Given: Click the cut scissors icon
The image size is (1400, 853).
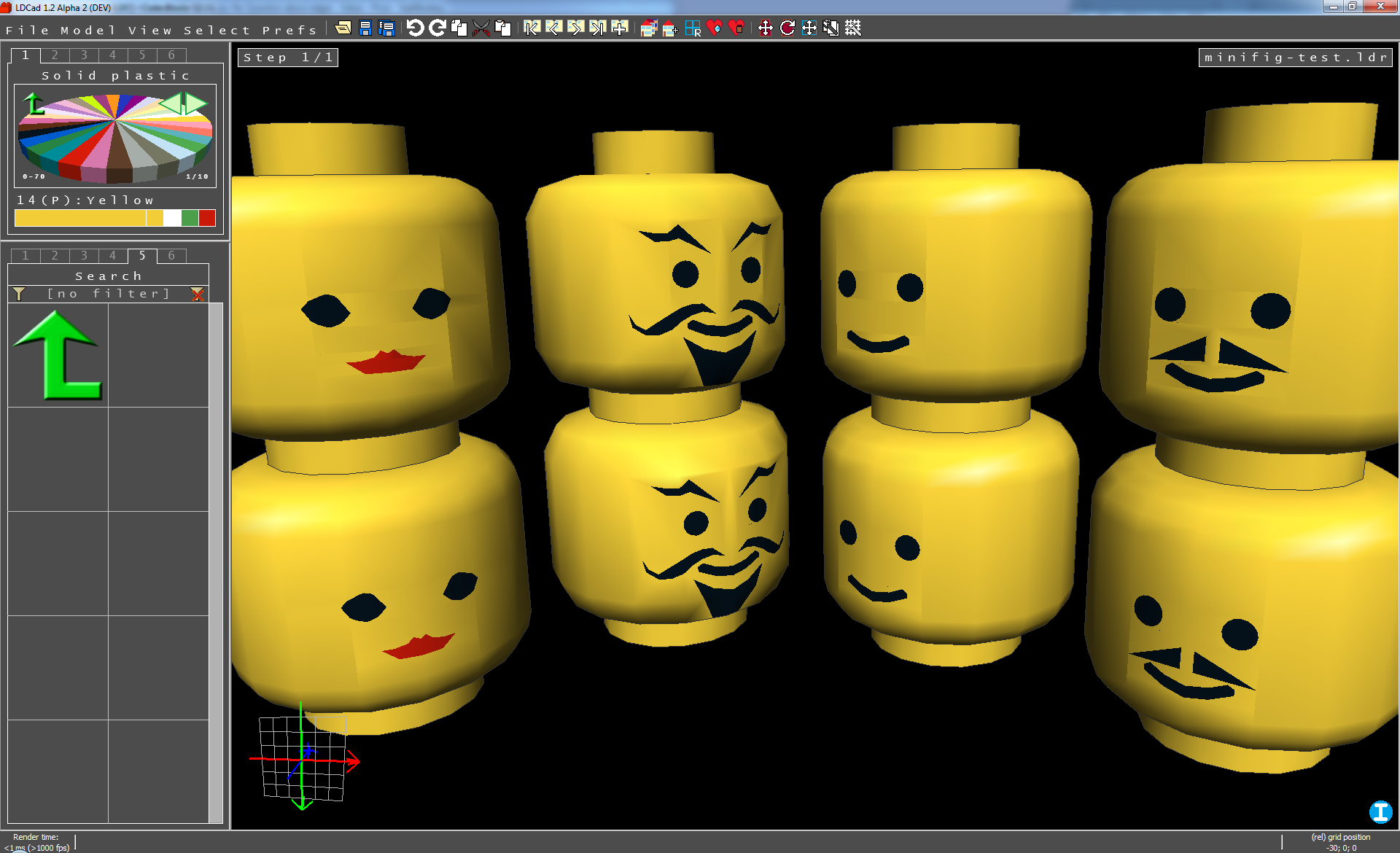Looking at the screenshot, I should [x=481, y=28].
